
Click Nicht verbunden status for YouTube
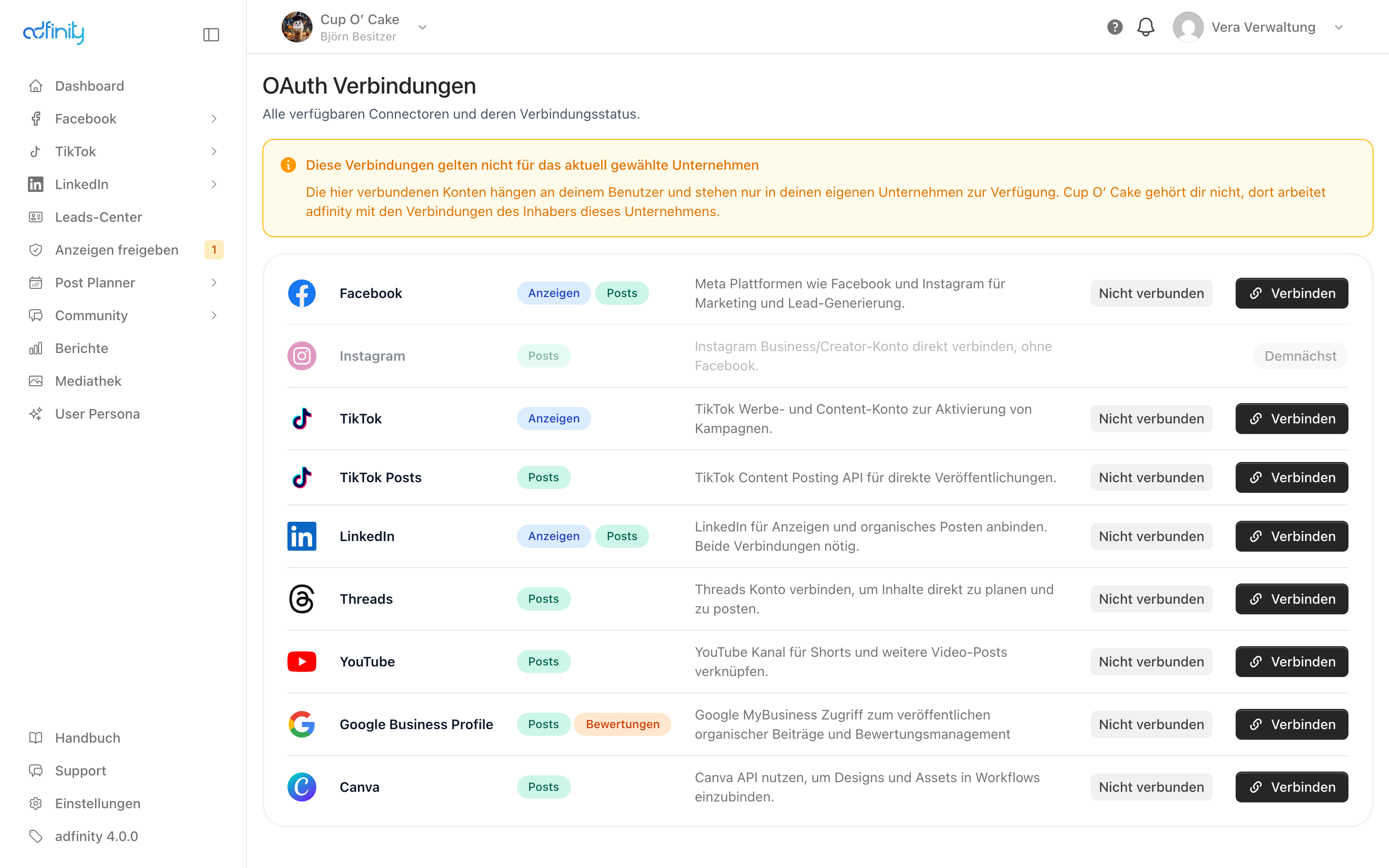click(x=1151, y=661)
